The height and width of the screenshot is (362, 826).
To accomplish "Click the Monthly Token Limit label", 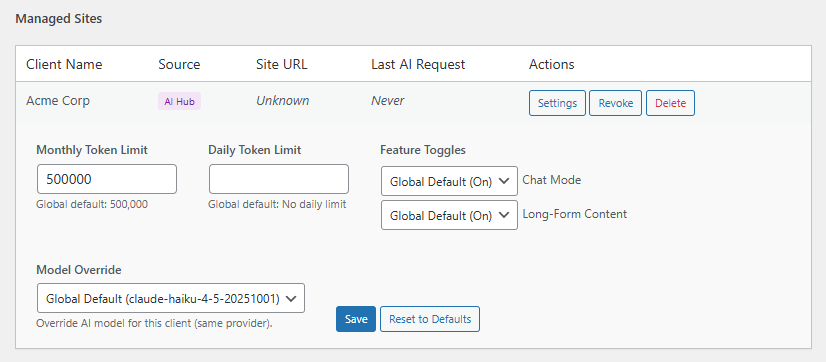I will click(x=92, y=150).
